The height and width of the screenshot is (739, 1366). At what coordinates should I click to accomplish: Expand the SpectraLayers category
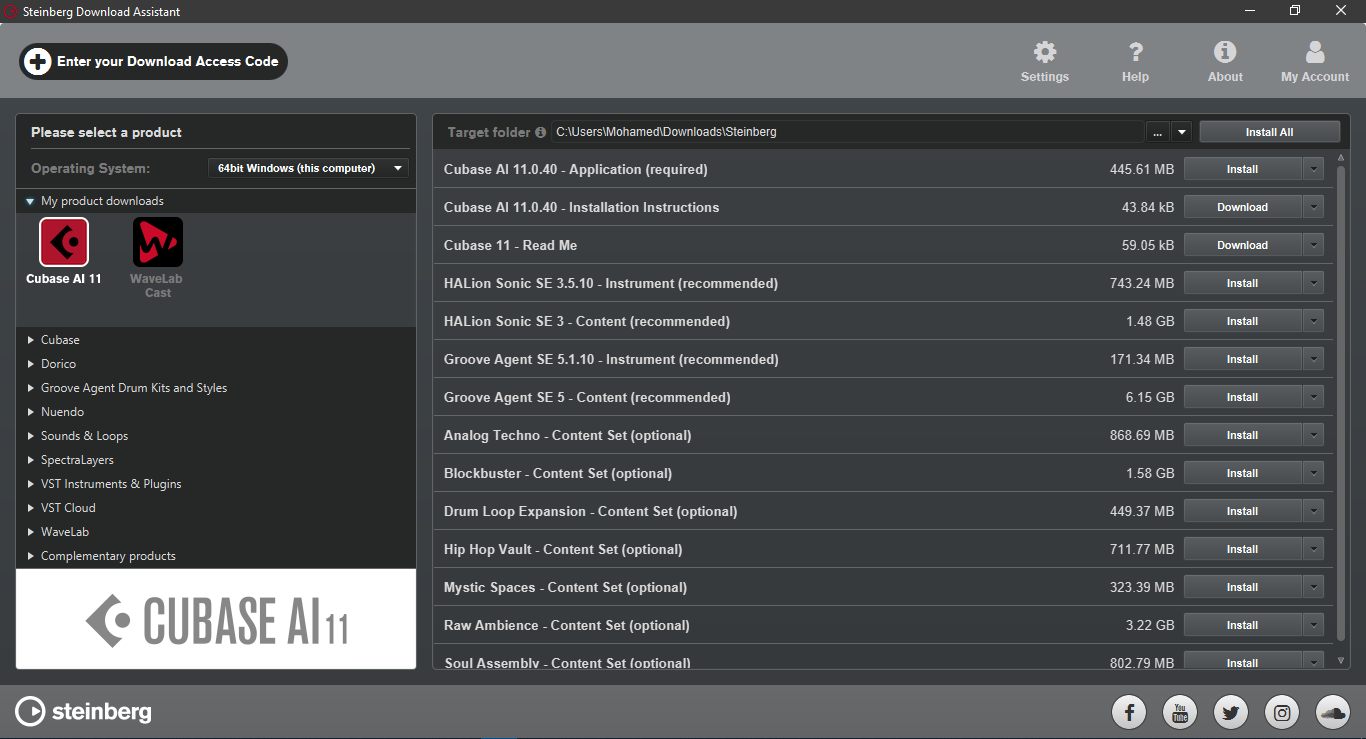click(x=31, y=460)
